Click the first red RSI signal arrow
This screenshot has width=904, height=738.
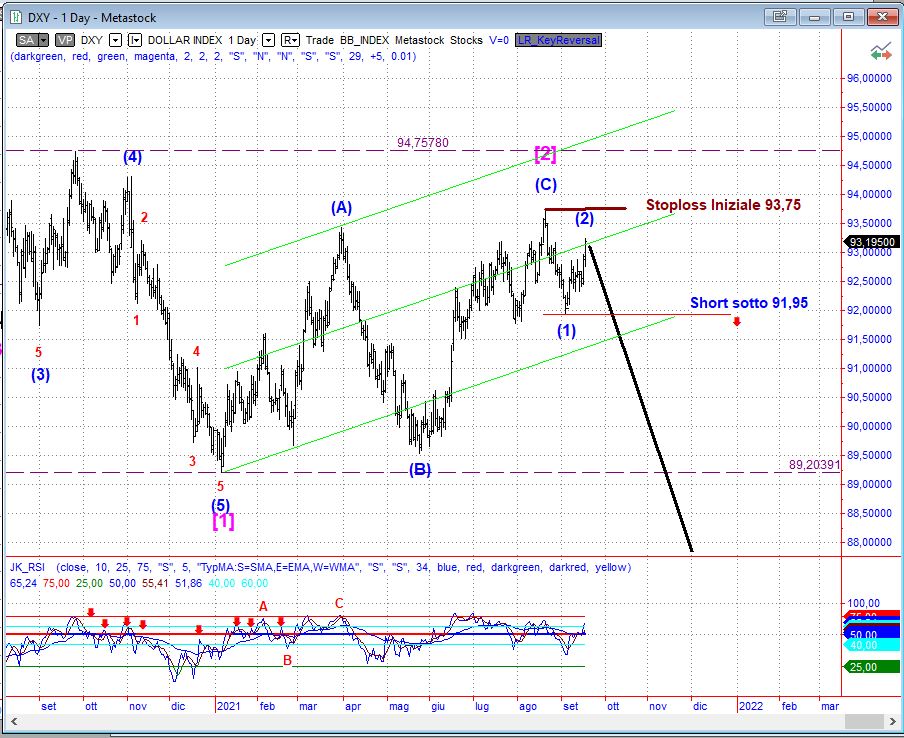pos(91,612)
